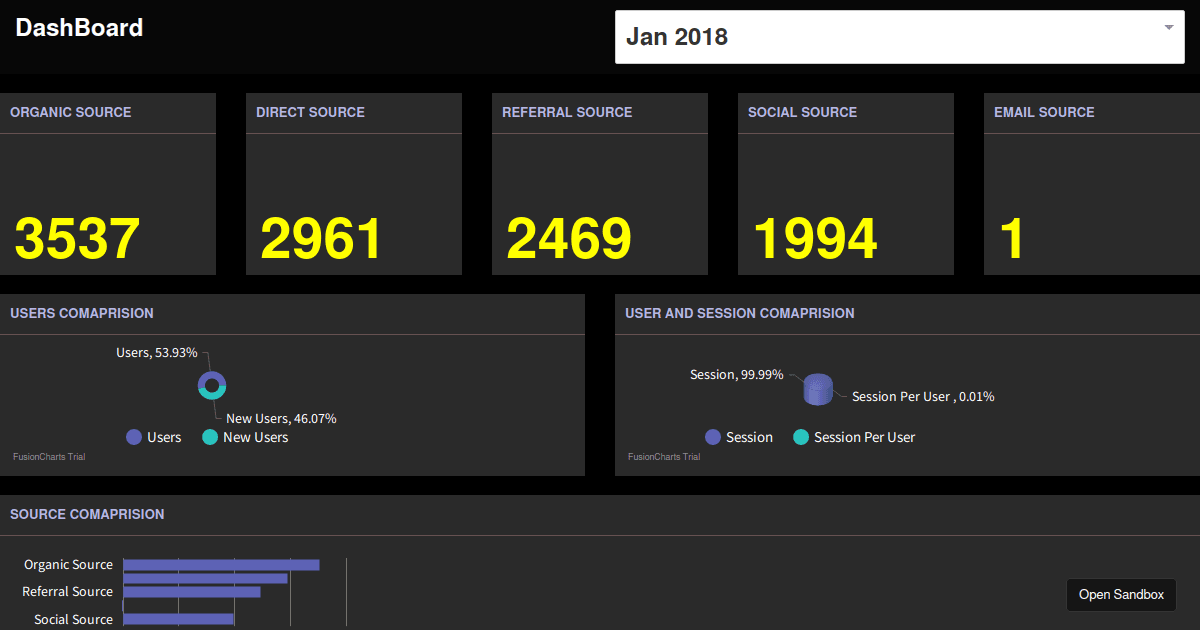Screen dimensions: 1200x630
Task: Toggle the Session legend marker
Action: click(713, 437)
